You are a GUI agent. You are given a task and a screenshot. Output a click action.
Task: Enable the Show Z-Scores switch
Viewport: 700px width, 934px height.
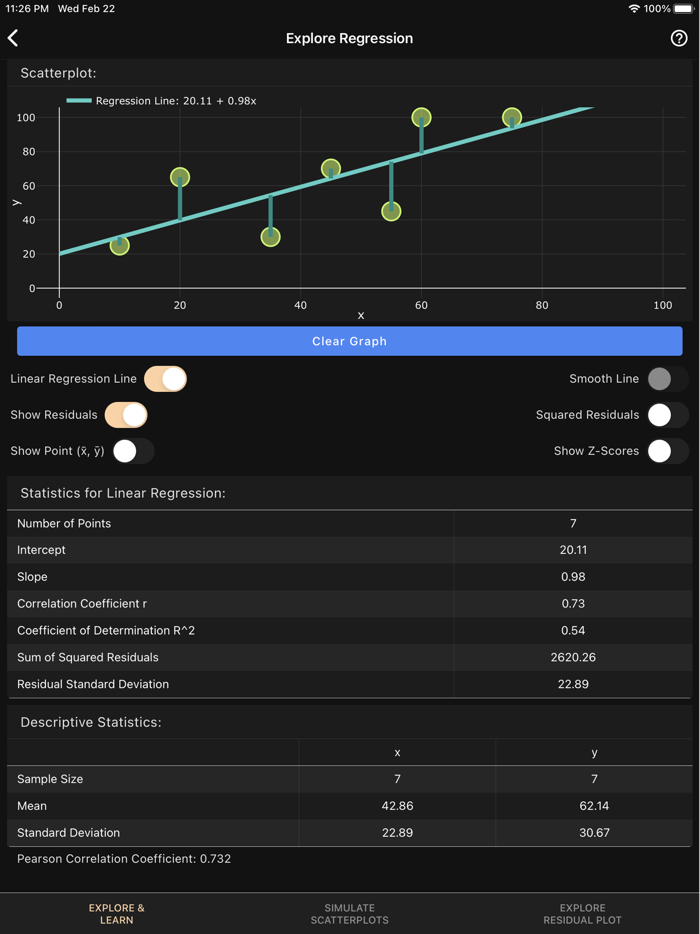click(668, 451)
